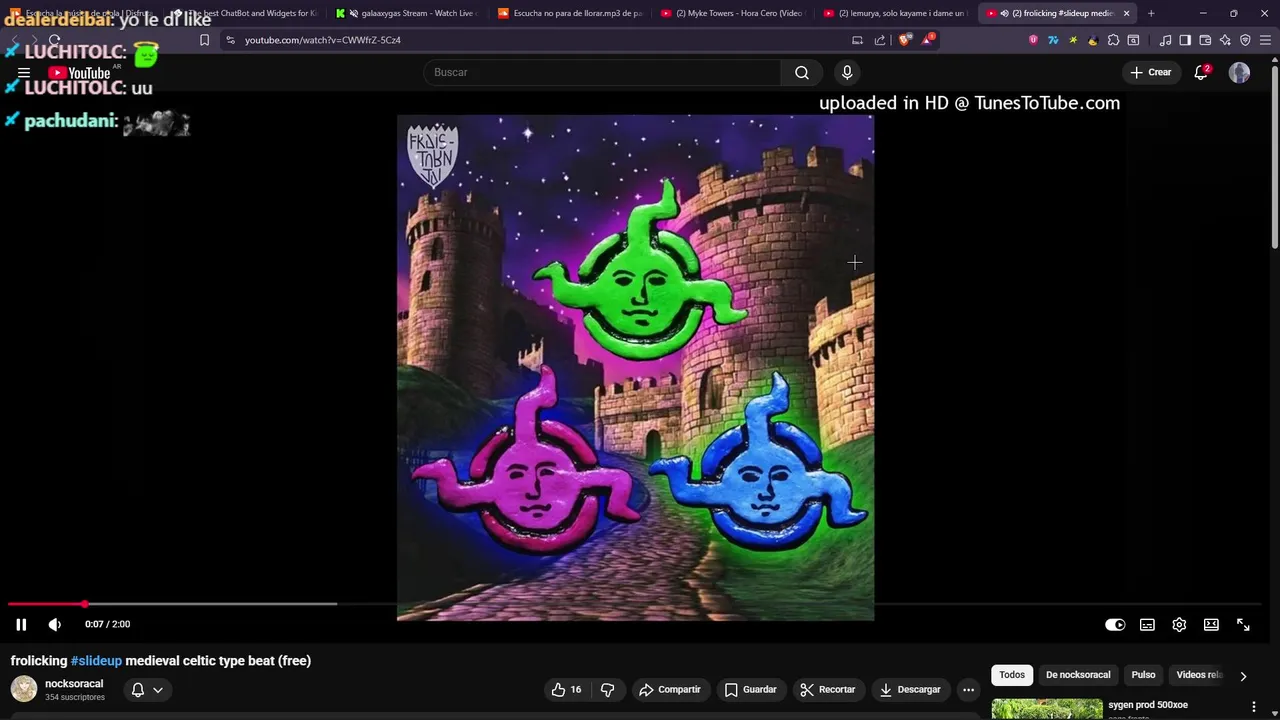Open the #slideup hashtag link

96,660
